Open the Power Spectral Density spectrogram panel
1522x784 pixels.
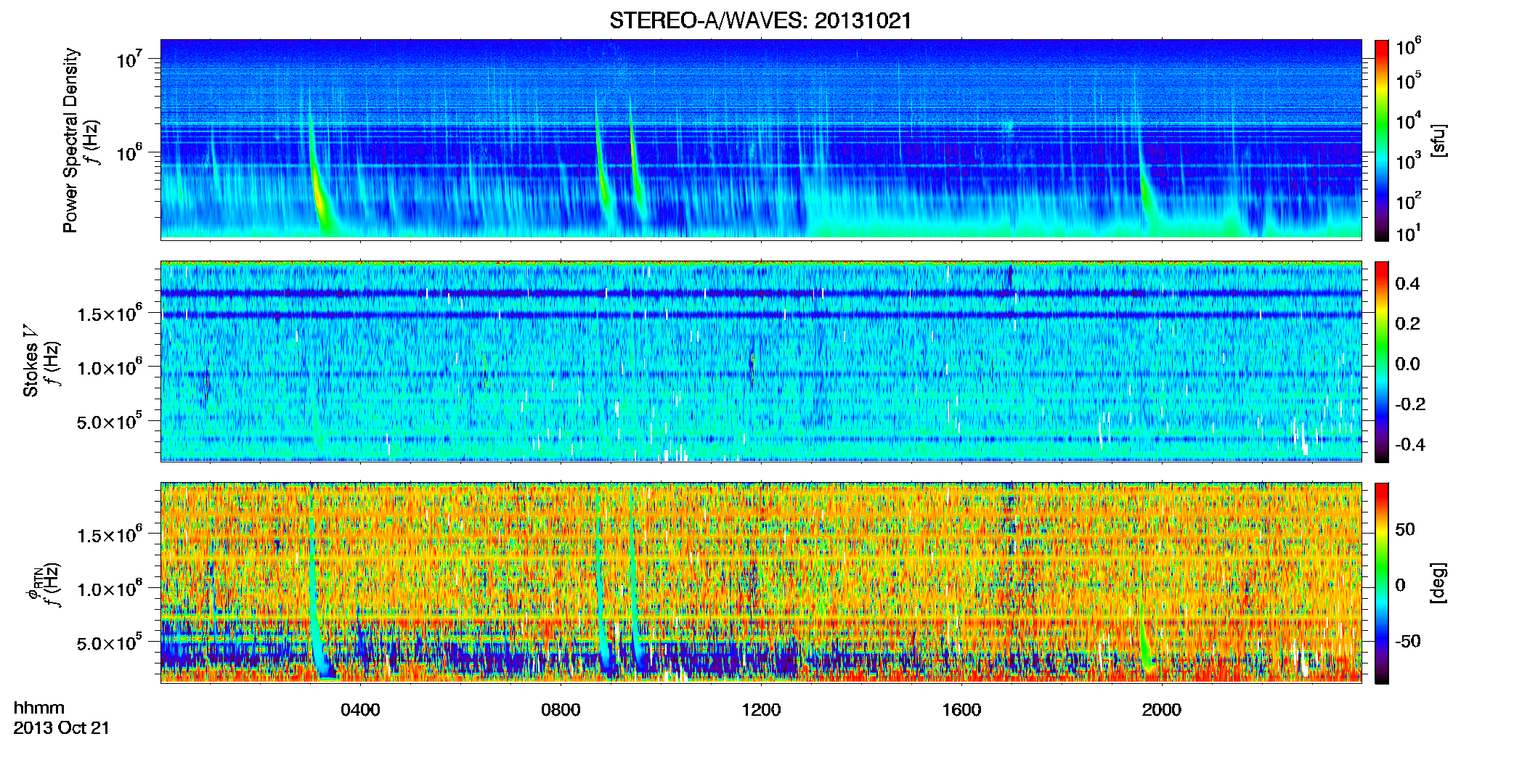[760, 139]
